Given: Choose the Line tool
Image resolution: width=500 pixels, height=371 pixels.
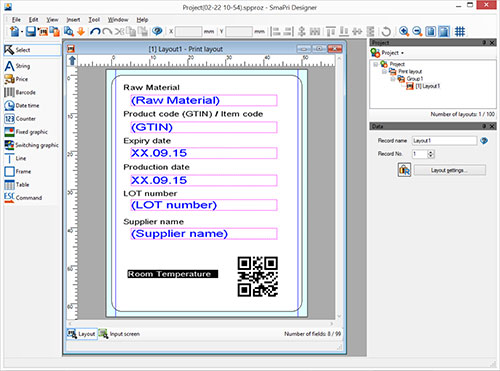Looking at the screenshot, I should 15,158.
